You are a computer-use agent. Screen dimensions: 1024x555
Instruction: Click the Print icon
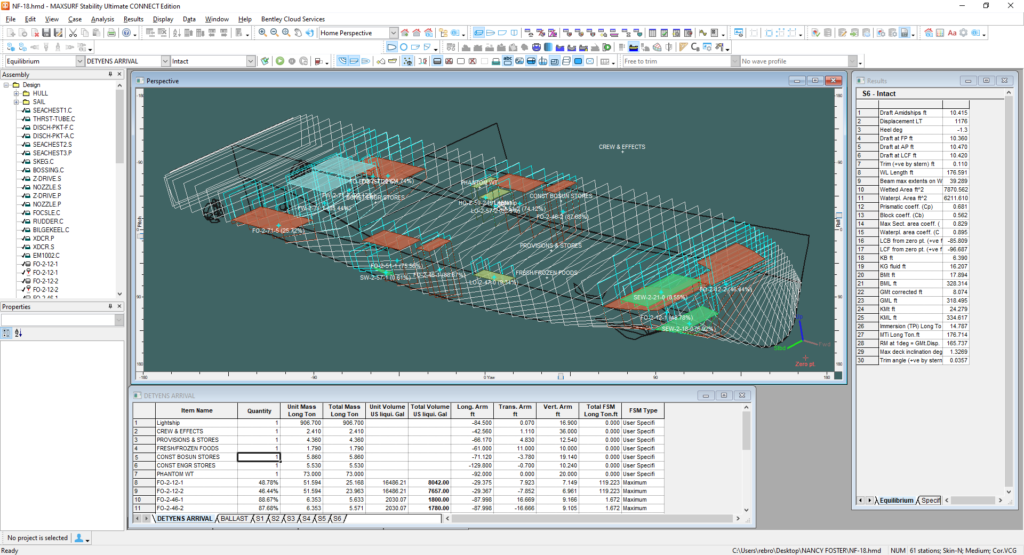[x=112, y=33]
